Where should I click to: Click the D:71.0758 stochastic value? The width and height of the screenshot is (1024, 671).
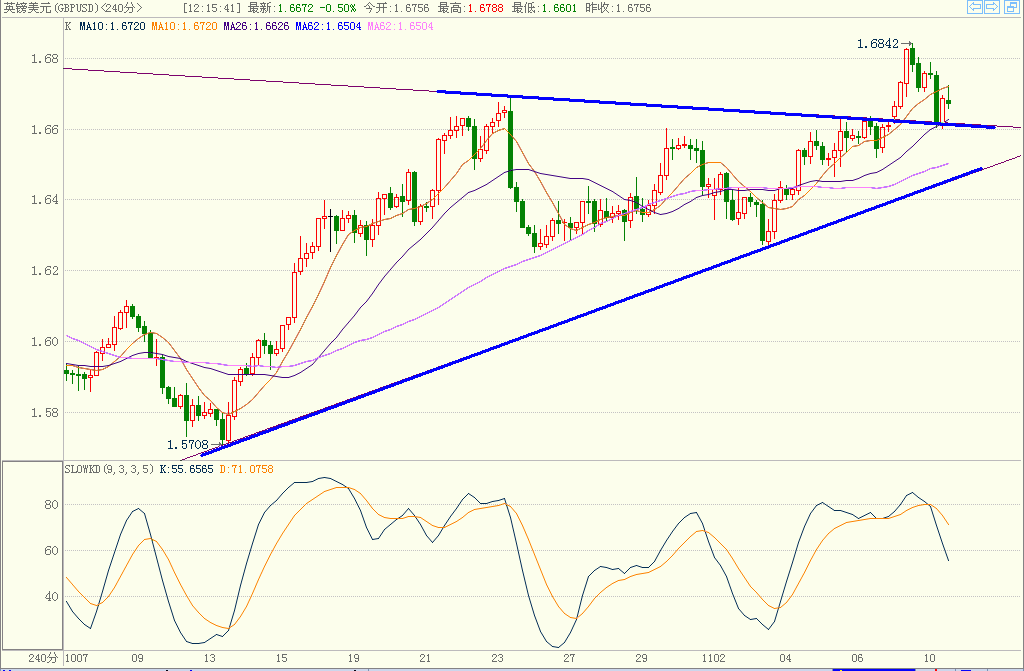pyautogui.click(x=246, y=469)
